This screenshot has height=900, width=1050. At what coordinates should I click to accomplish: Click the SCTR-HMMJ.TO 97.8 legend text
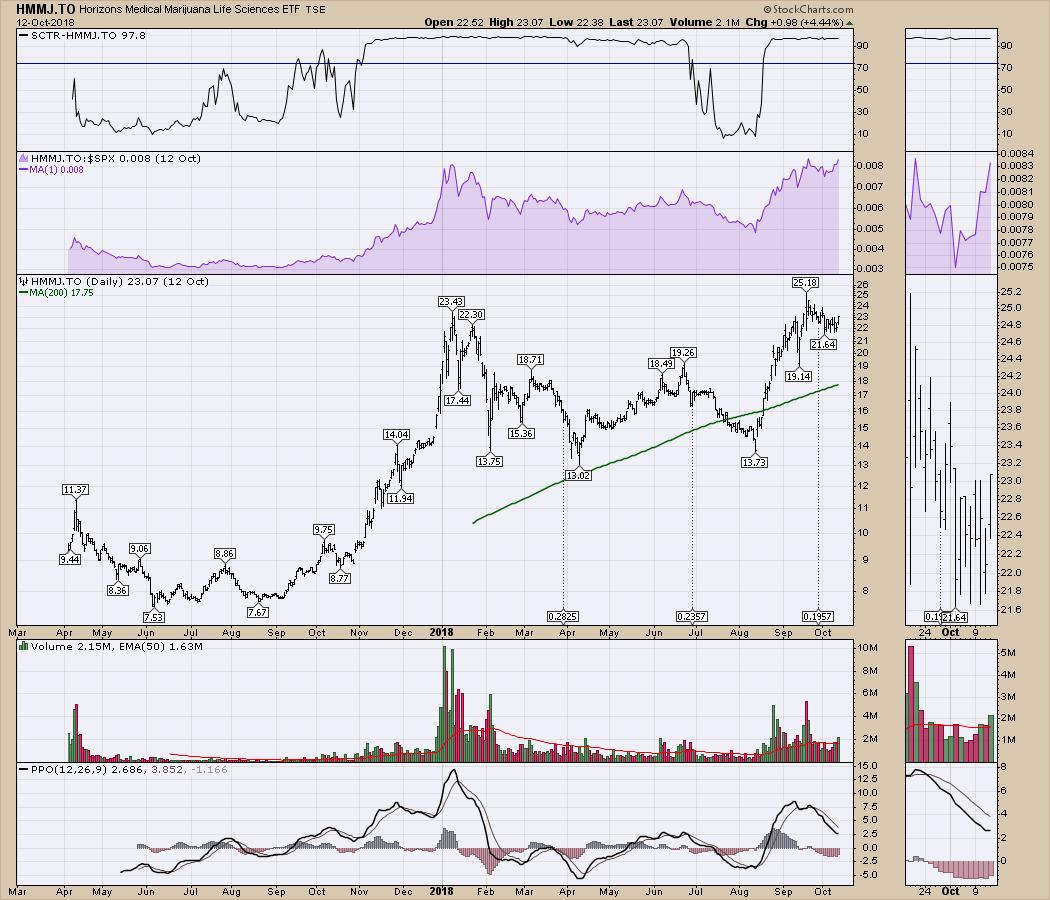88,35
